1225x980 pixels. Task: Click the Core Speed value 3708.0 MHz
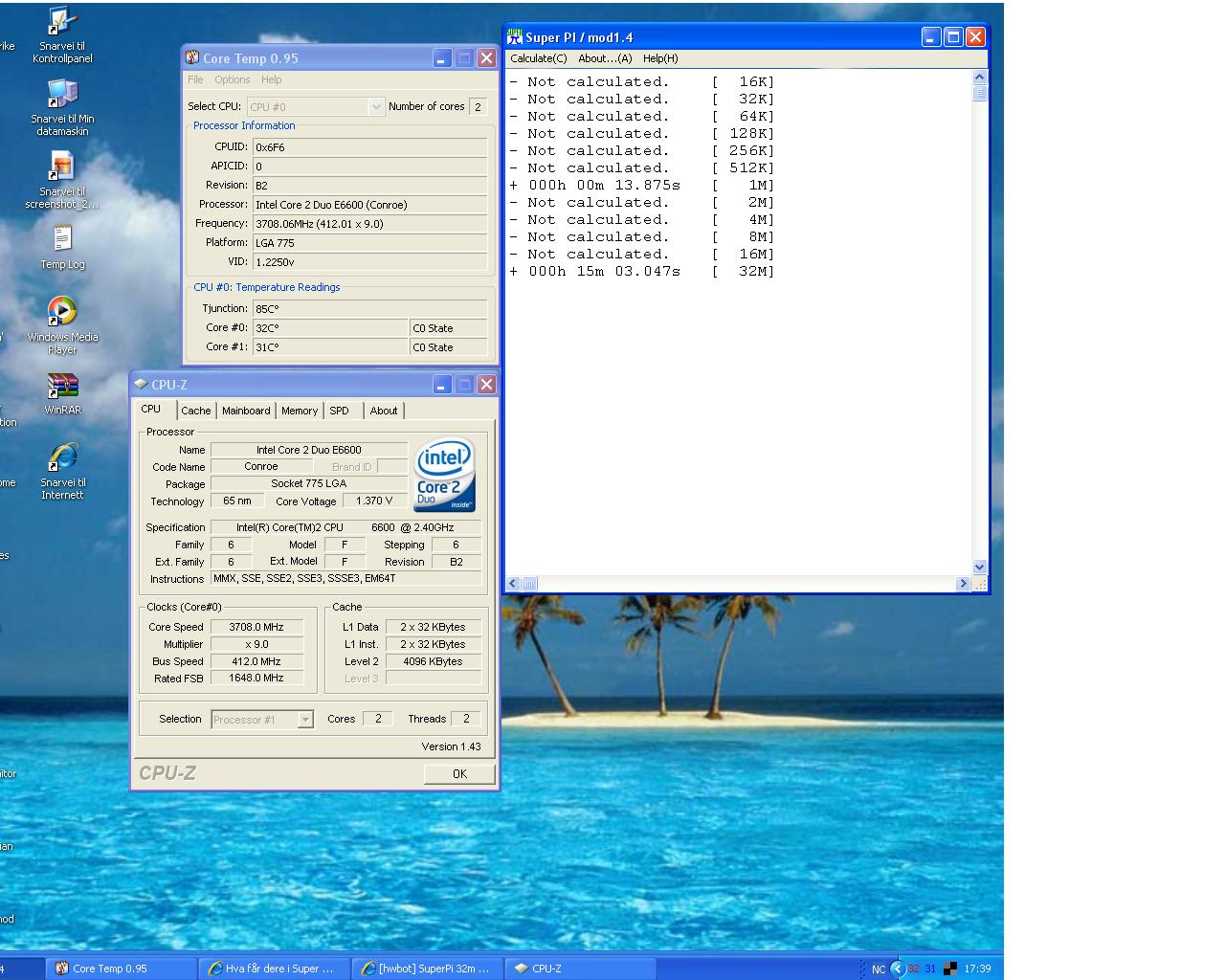pos(256,627)
